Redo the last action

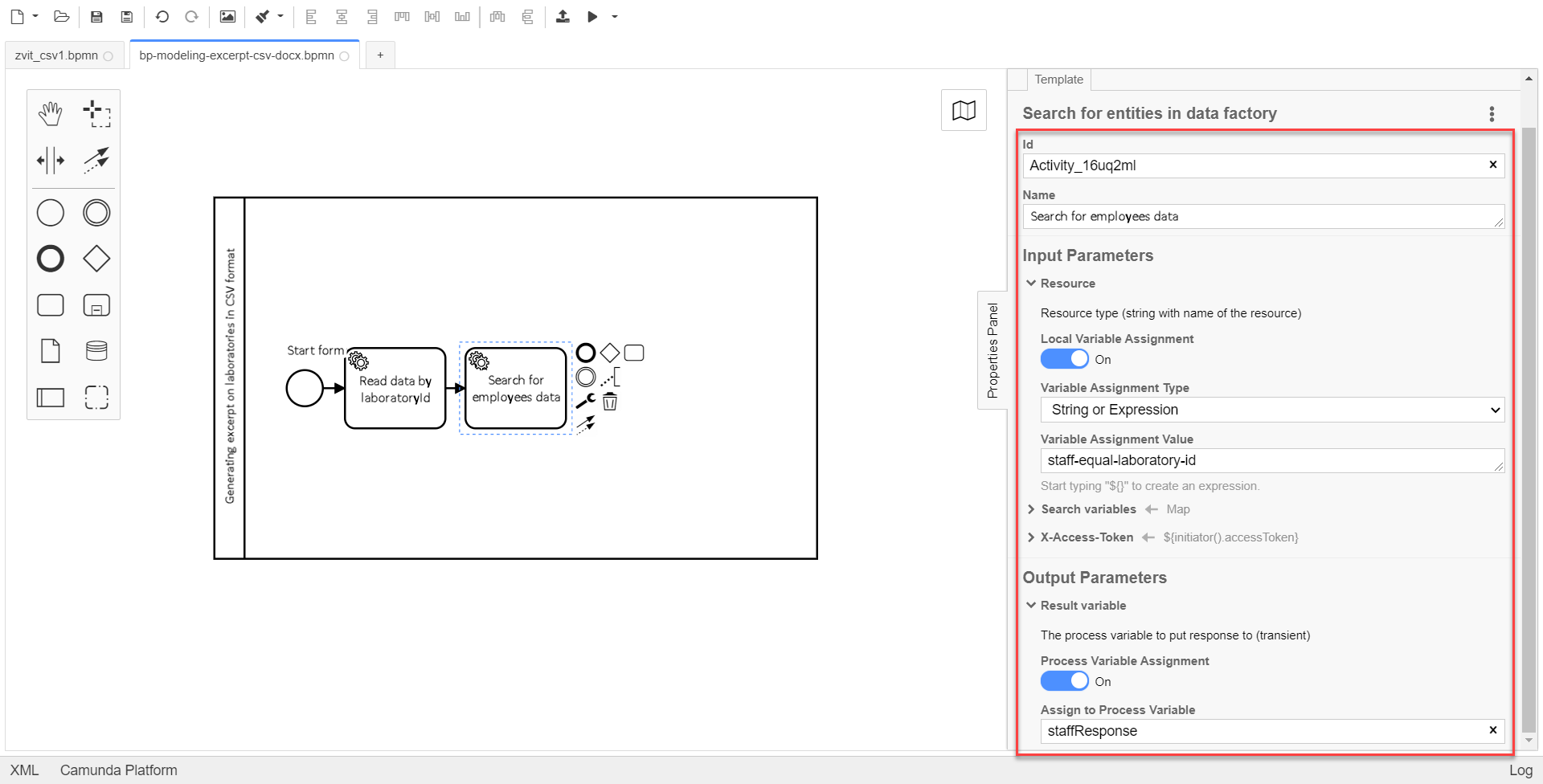[191, 16]
